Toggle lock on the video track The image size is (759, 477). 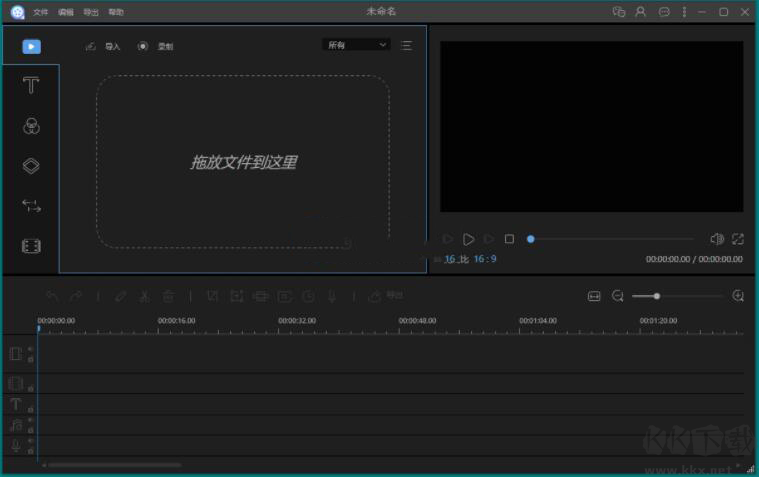coord(30,358)
